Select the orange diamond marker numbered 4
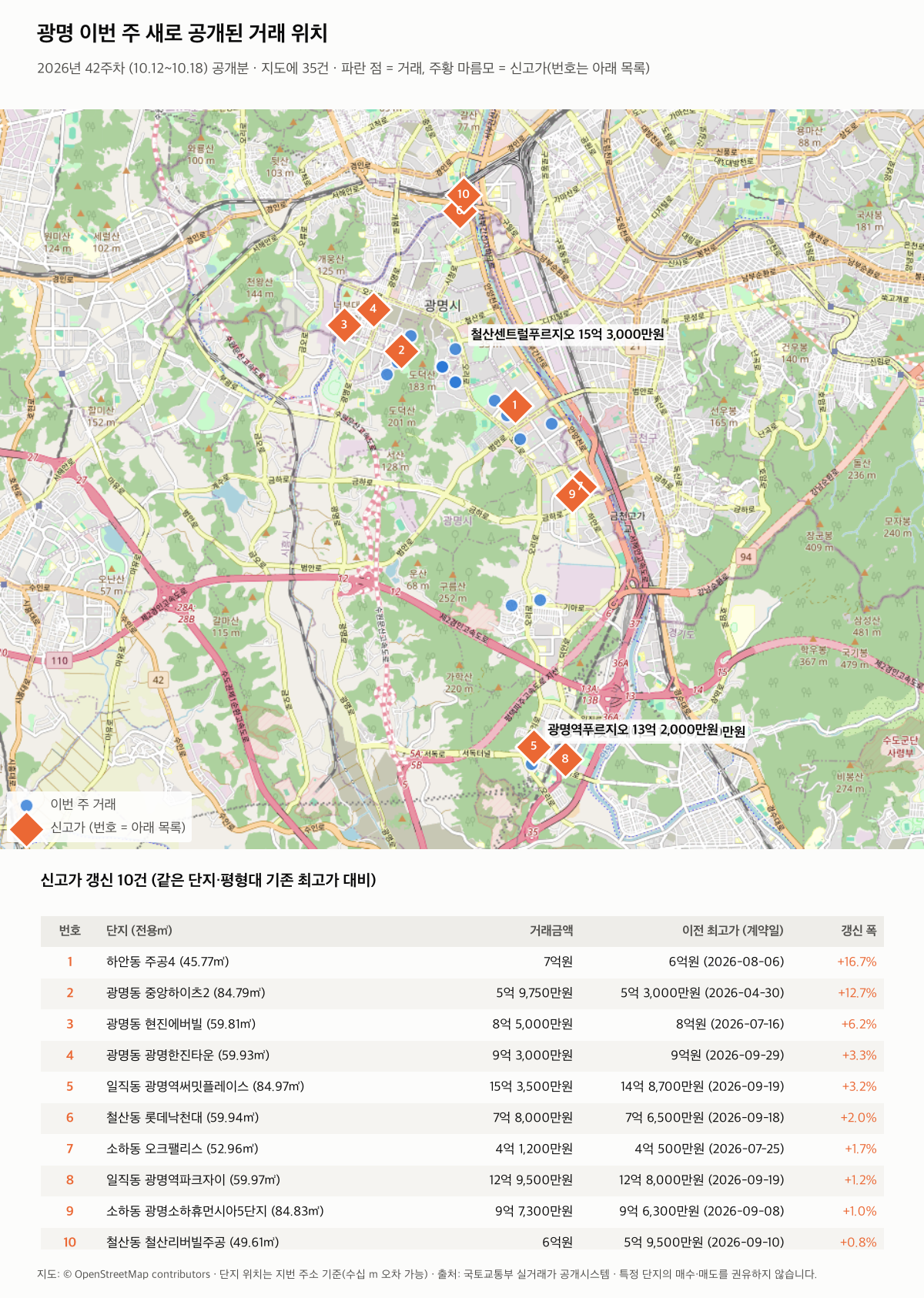924x1298 pixels. [373, 309]
